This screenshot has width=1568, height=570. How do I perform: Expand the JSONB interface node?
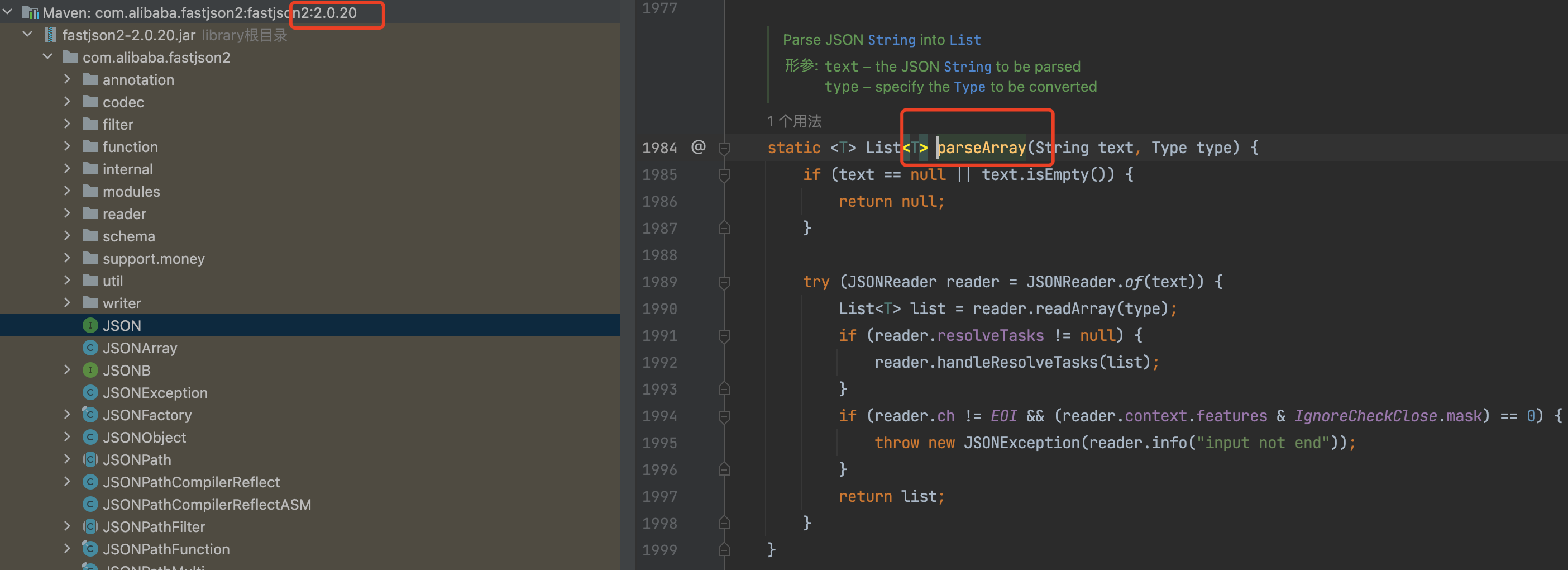[x=68, y=369]
